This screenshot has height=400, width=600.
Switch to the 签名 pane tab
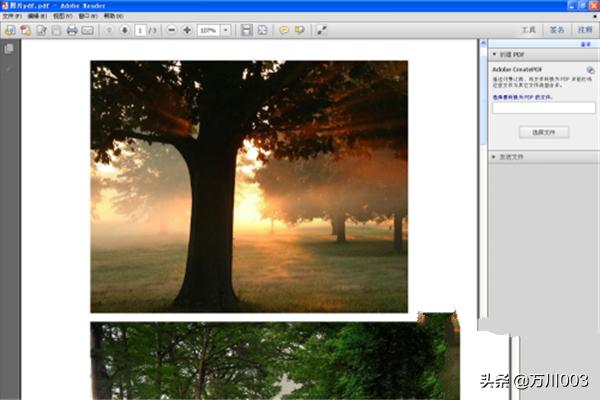click(557, 31)
